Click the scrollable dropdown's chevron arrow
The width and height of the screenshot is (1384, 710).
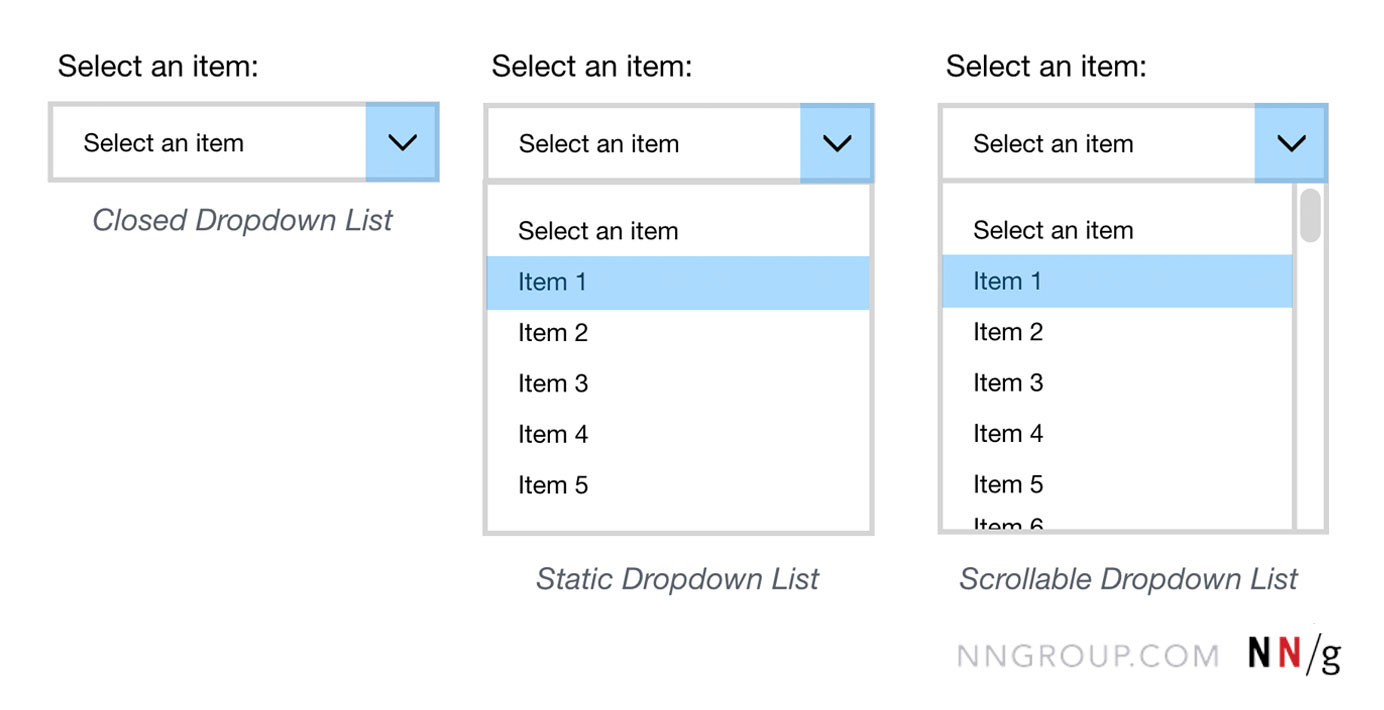coord(1291,144)
